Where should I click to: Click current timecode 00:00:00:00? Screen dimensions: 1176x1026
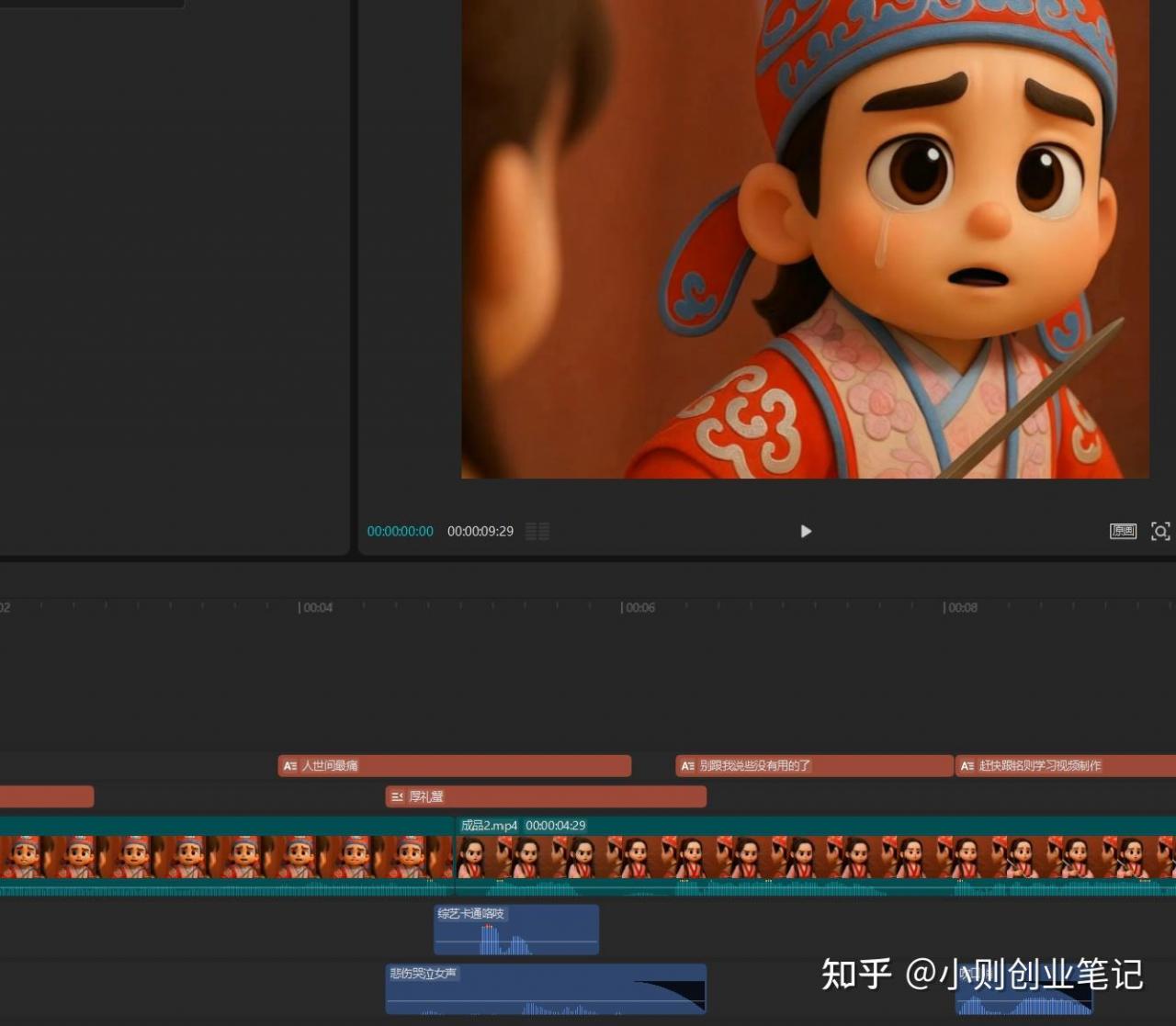coord(400,531)
